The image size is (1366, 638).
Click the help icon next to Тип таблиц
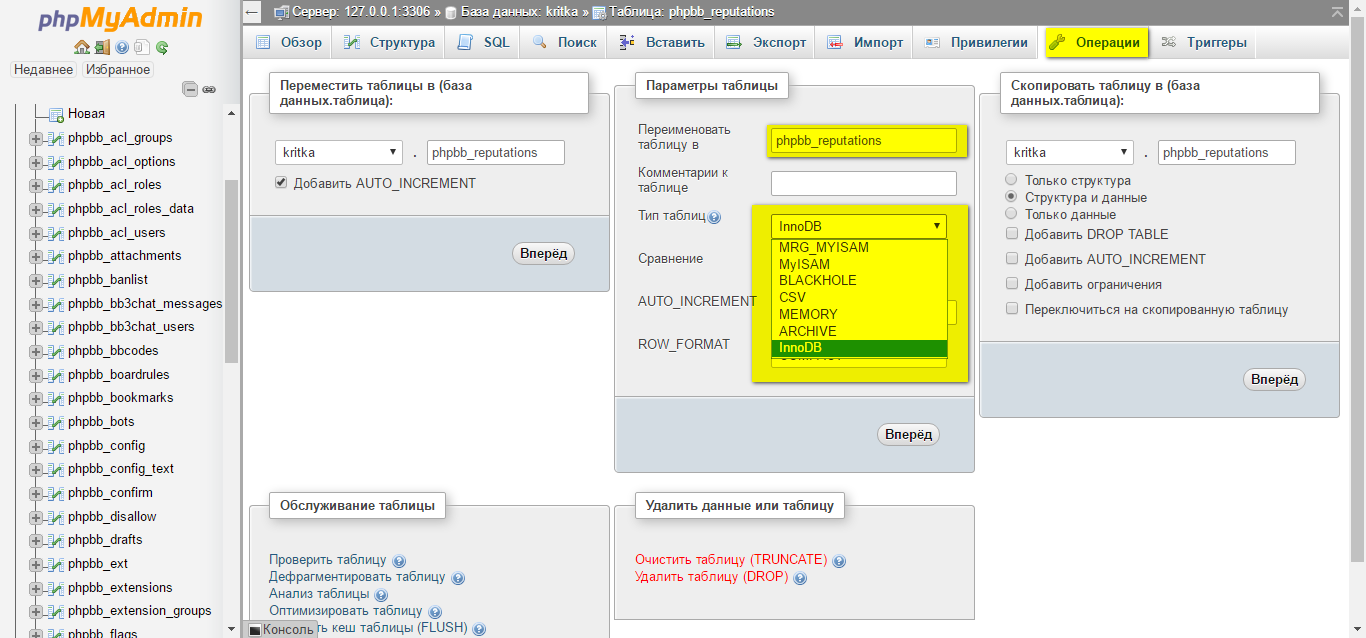[714, 217]
